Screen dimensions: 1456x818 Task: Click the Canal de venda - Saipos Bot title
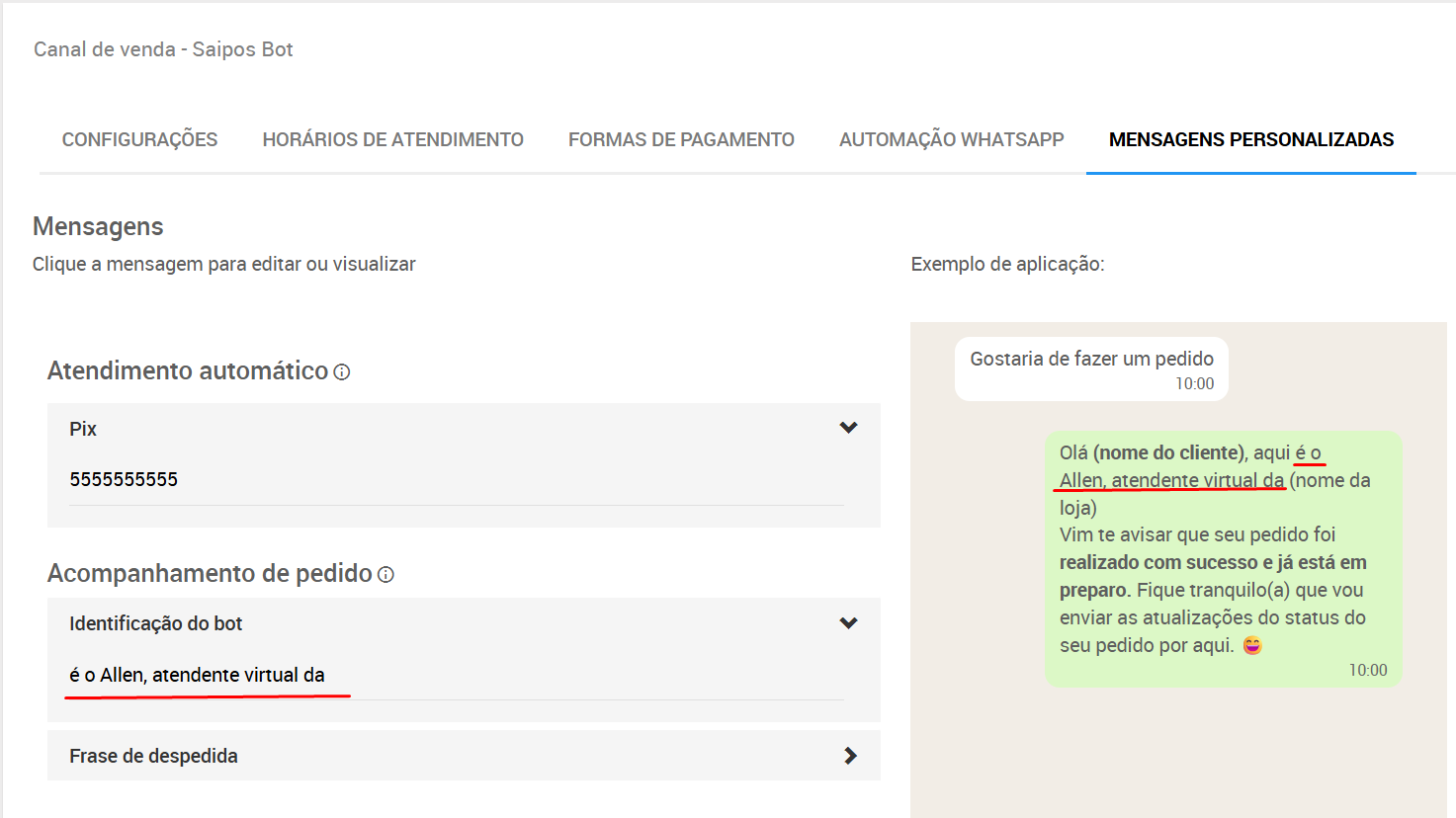163,49
